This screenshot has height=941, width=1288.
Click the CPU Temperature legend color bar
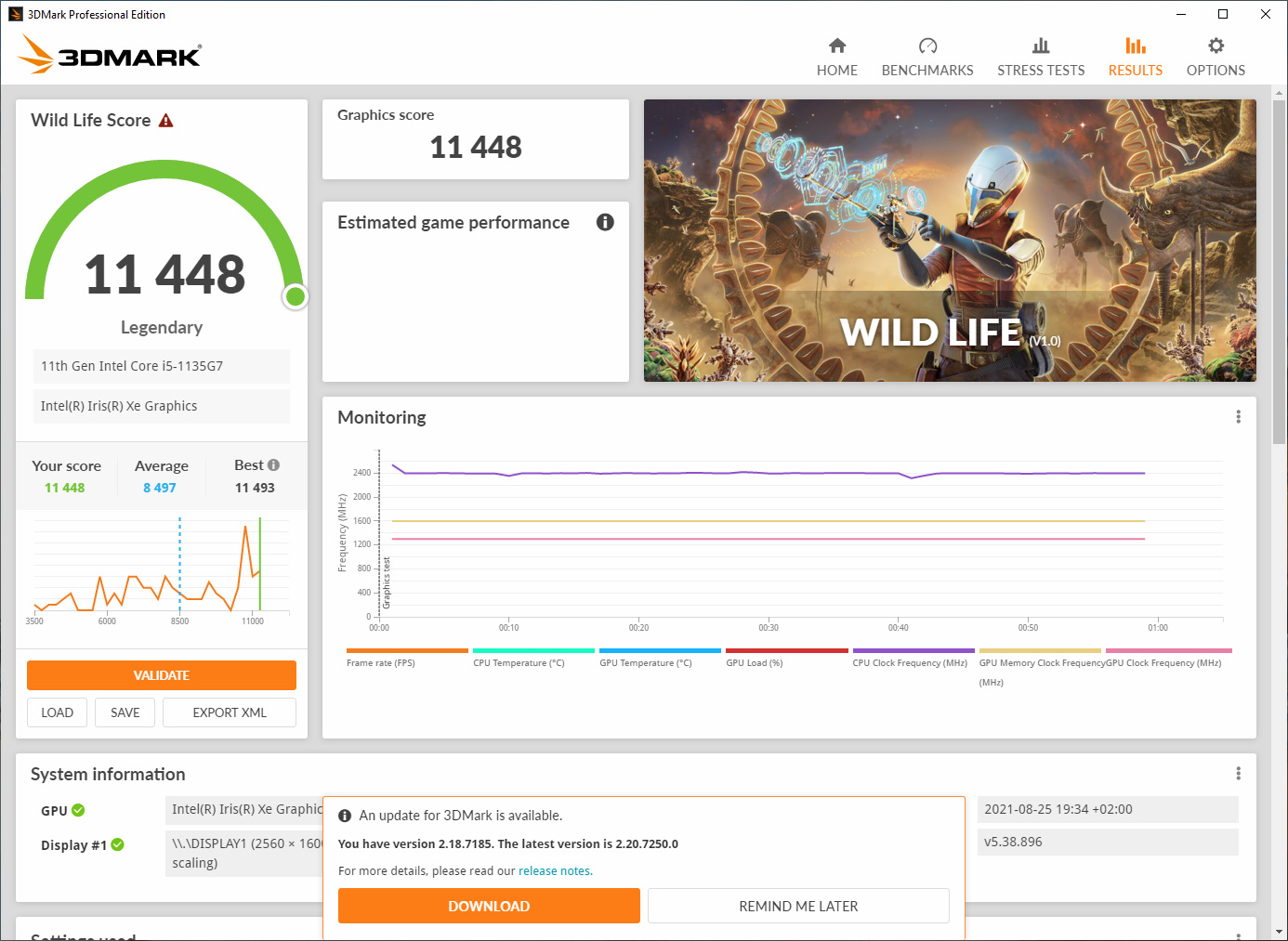533,651
